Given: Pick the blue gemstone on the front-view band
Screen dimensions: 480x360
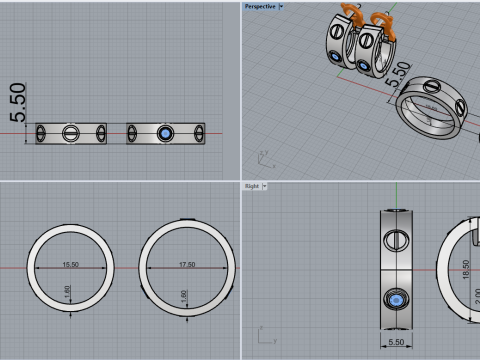Looking at the screenshot, I should 165,134.
